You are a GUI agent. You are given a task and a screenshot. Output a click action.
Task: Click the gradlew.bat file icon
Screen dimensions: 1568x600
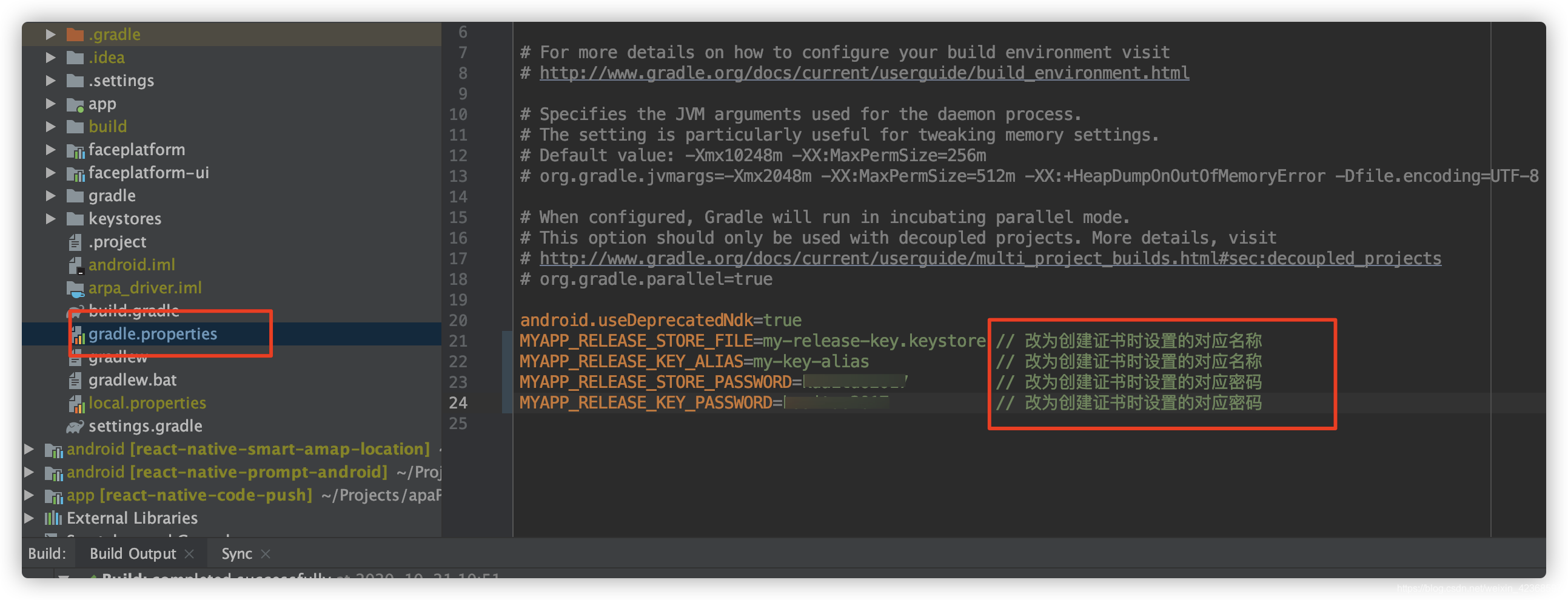[75, 381]
